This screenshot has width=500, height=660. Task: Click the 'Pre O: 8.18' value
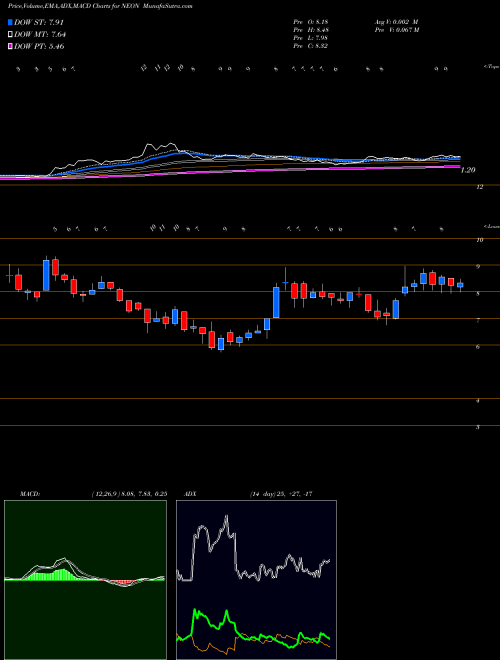click(311, 22)
